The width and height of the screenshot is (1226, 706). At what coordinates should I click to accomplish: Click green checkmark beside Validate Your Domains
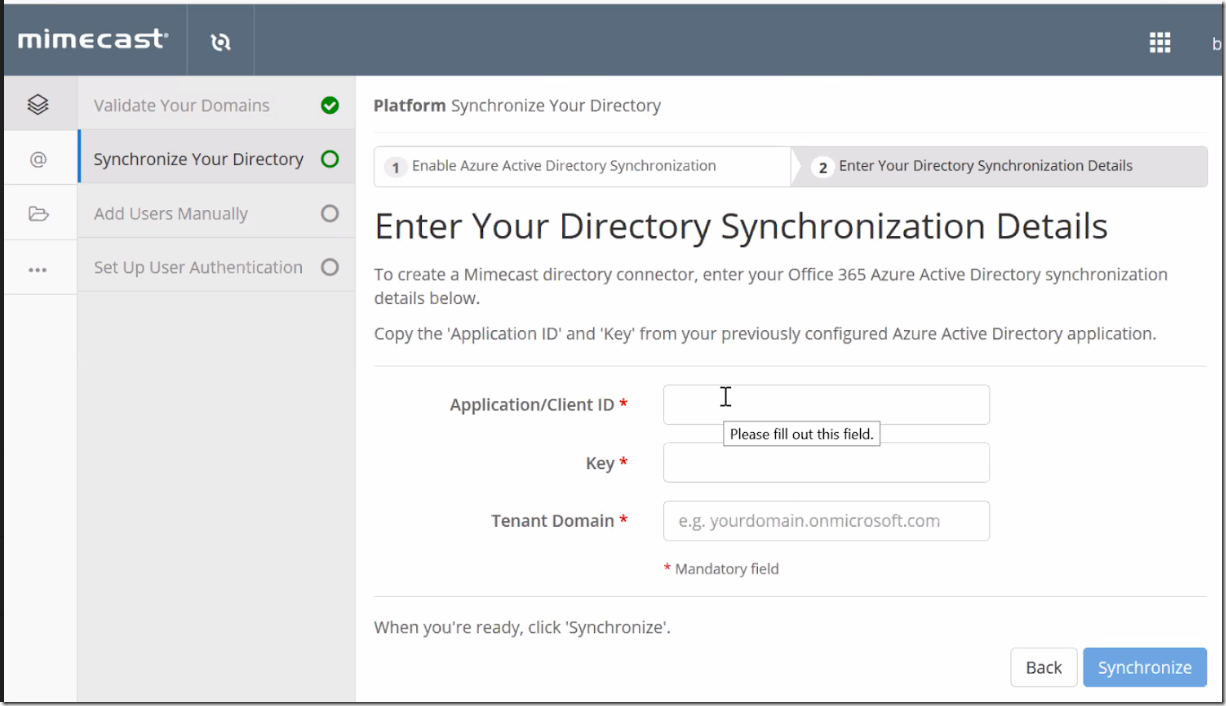(x=330, y=105)
